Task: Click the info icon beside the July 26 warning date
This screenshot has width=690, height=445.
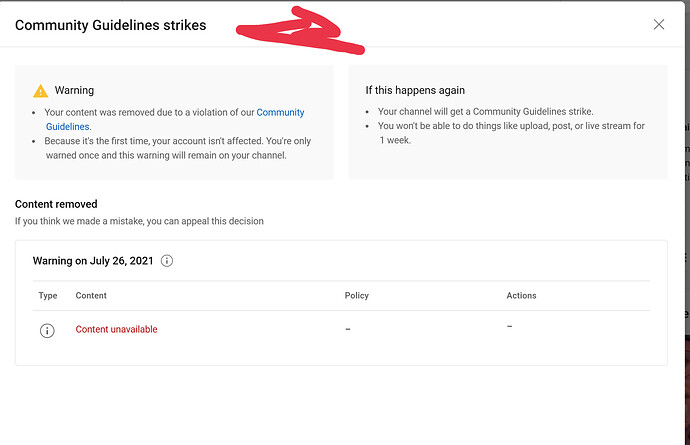Action: click(167, 261)
